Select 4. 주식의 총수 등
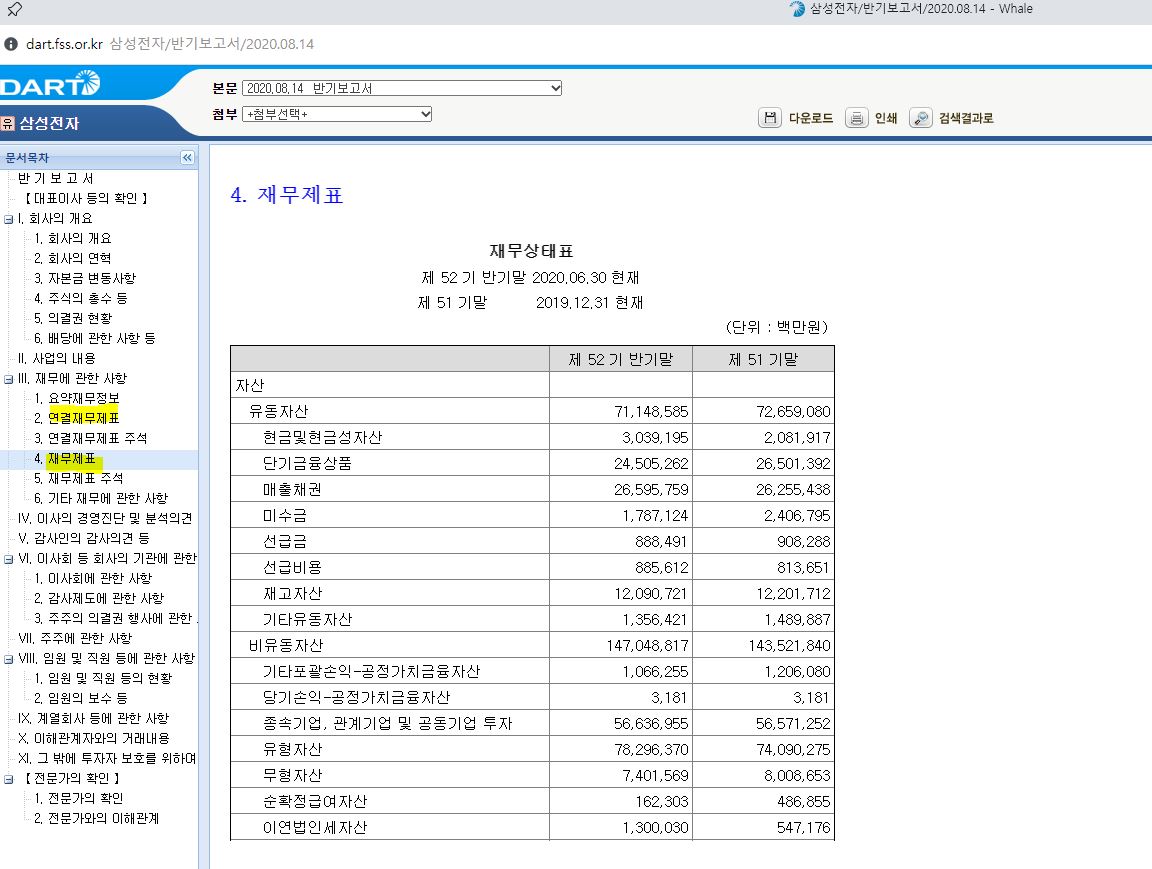 click(81, 298)
